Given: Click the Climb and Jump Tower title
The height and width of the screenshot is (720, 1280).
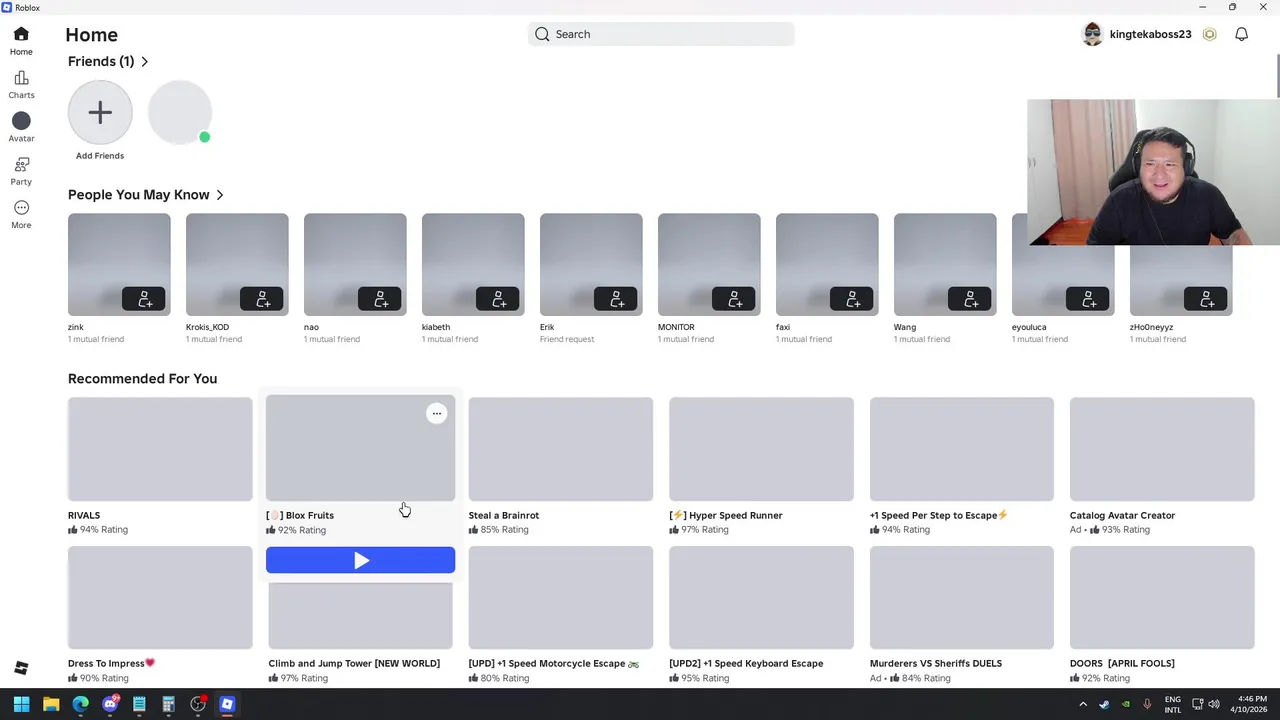Looking at the screenshot, I should (354, 663).
